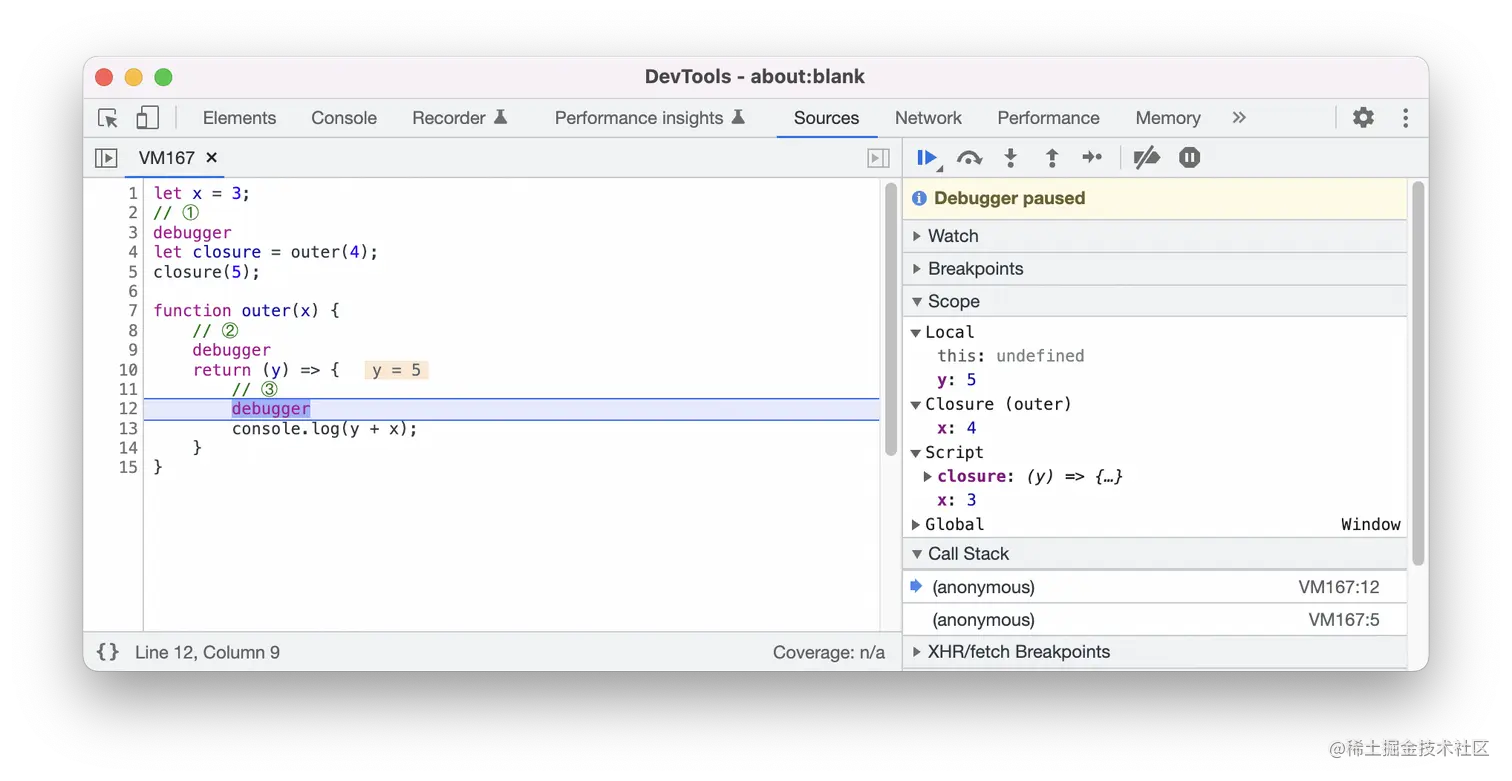Click the VM167:5 source link
The height and width of the screenshot is (781, 1512).
[x=1343, y=620]
